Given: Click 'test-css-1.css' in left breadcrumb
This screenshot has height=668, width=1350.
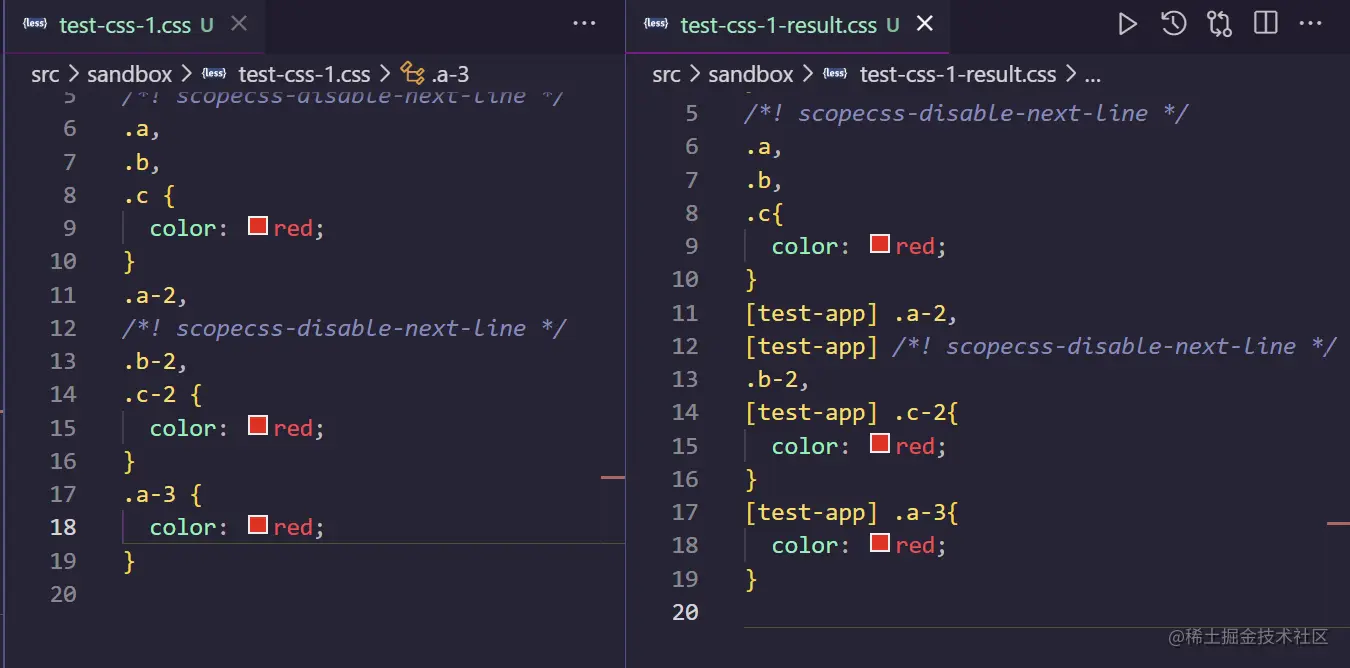Looking at the screenshot, I should pyautogui.click(x=304, y=74).
